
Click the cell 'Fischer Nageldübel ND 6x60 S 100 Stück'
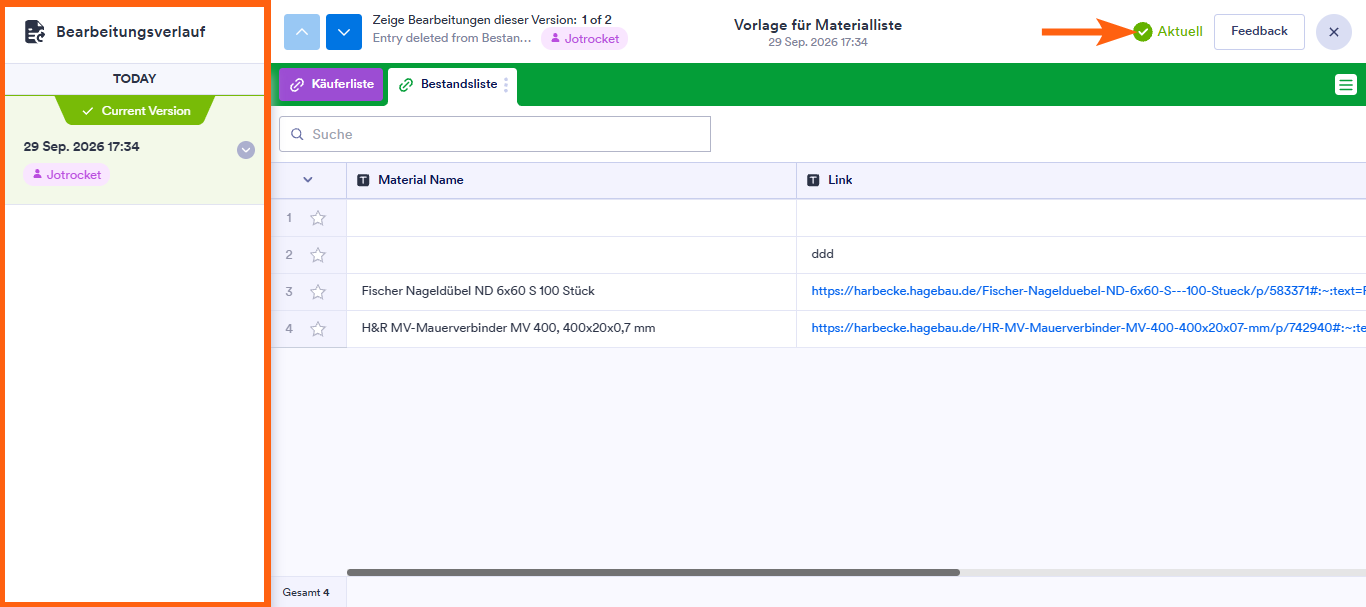[x=571, y=292]
